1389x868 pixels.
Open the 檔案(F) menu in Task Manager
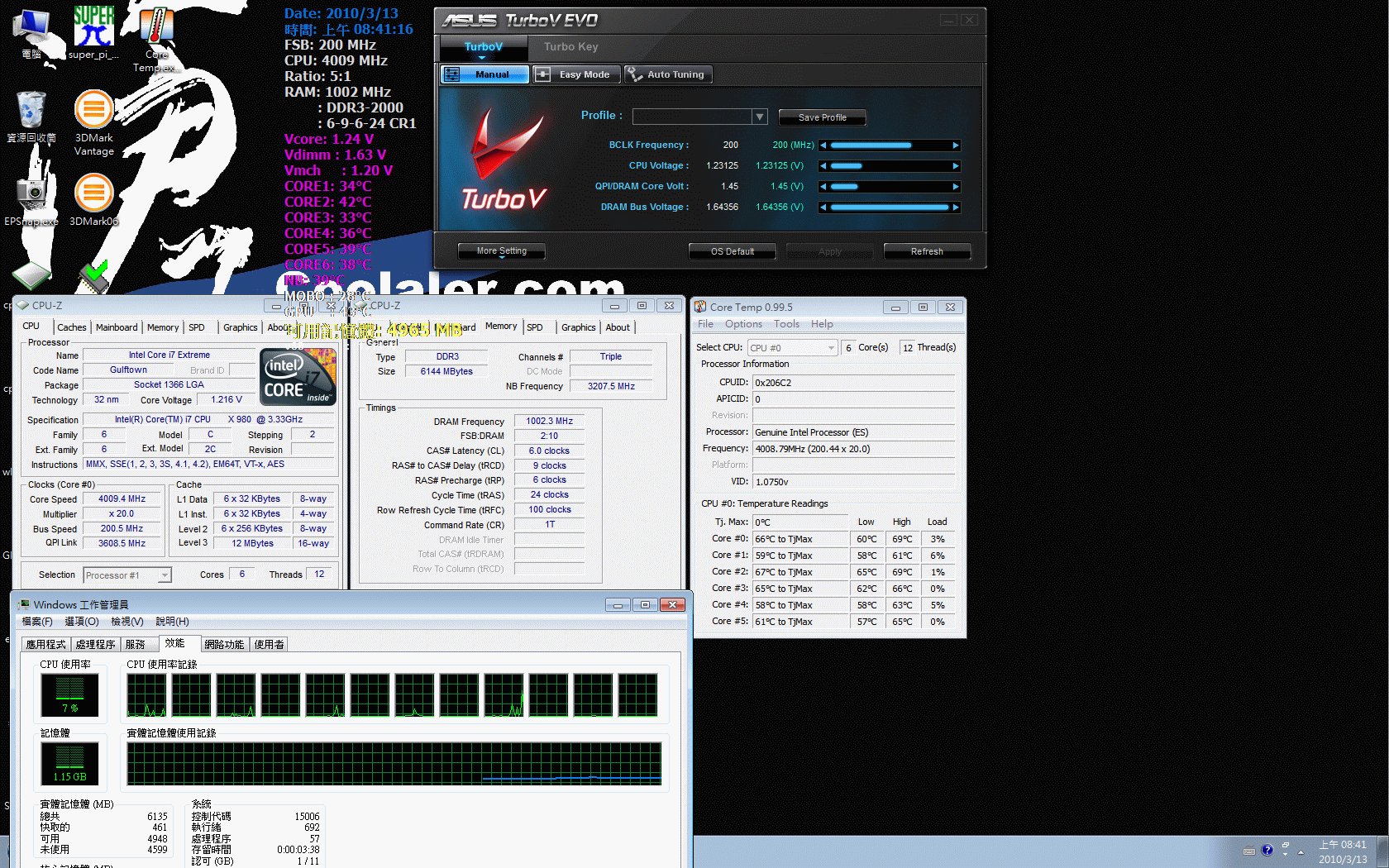tap(37, 622)
